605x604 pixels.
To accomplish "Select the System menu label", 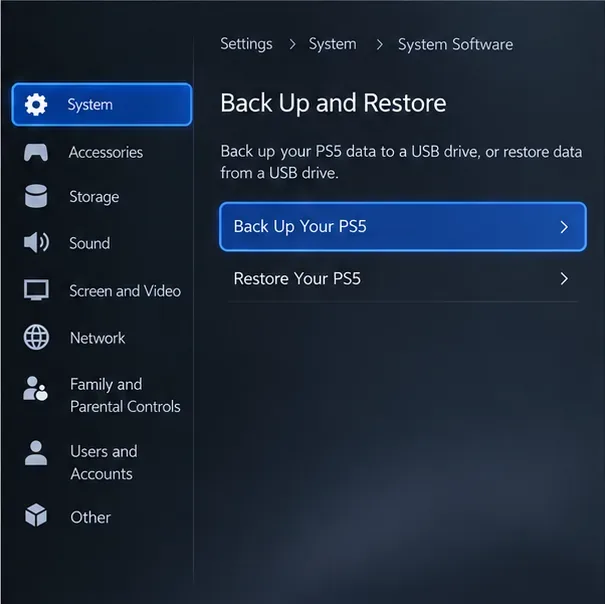I will pos(90,105).
